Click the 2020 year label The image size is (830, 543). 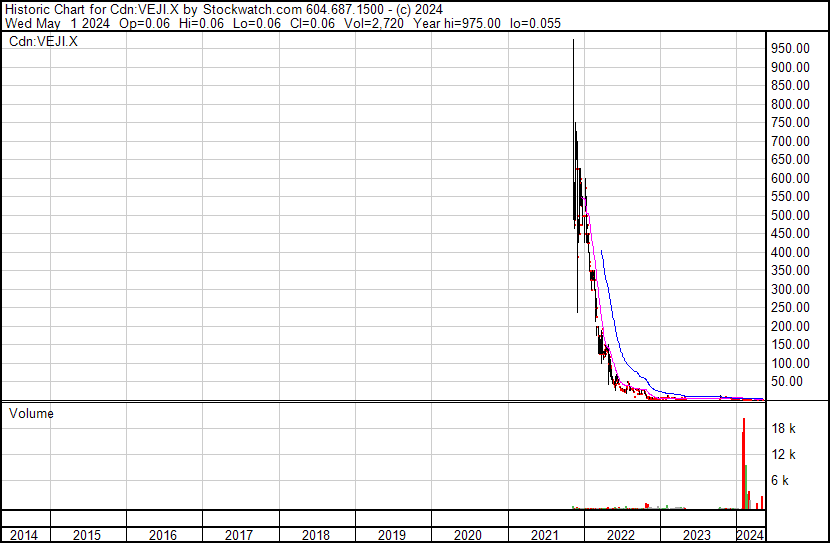(468, 535)
